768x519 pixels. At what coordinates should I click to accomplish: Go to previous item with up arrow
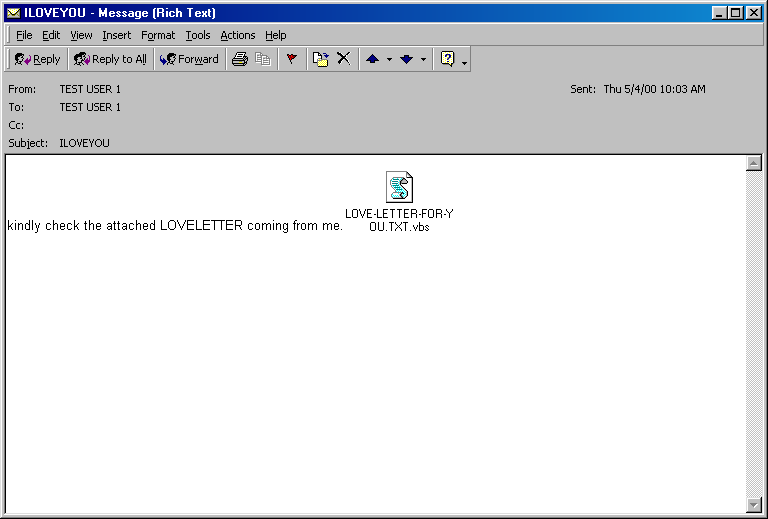point(372,59)
